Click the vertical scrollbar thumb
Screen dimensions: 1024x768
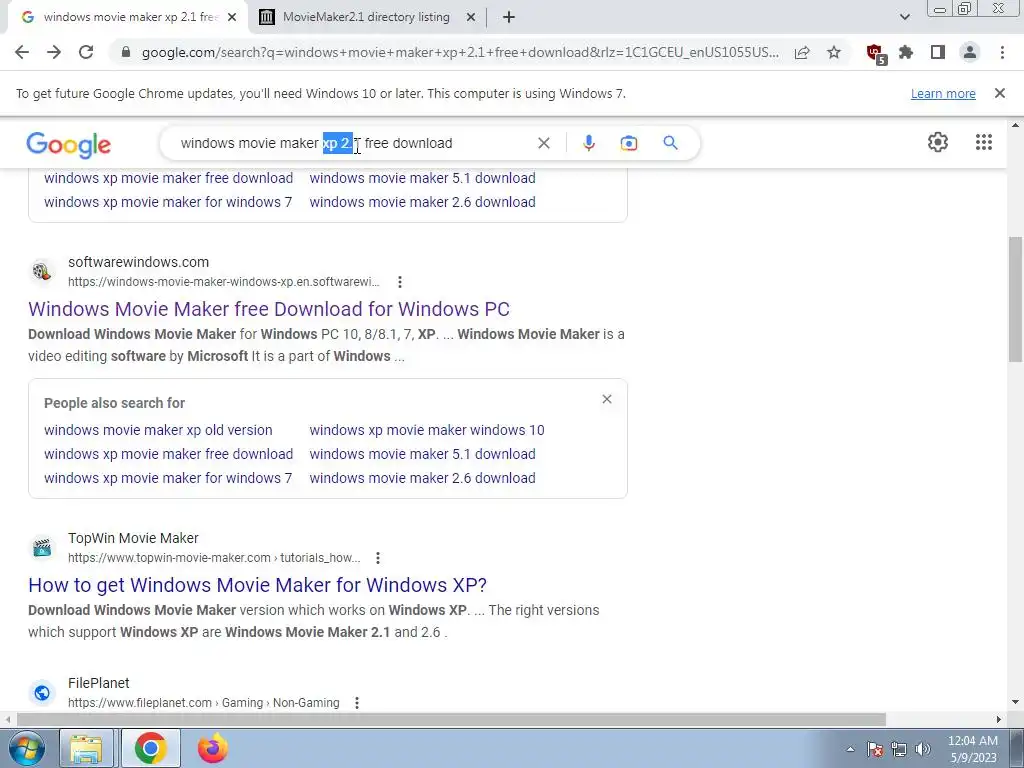click(1015, 299)
